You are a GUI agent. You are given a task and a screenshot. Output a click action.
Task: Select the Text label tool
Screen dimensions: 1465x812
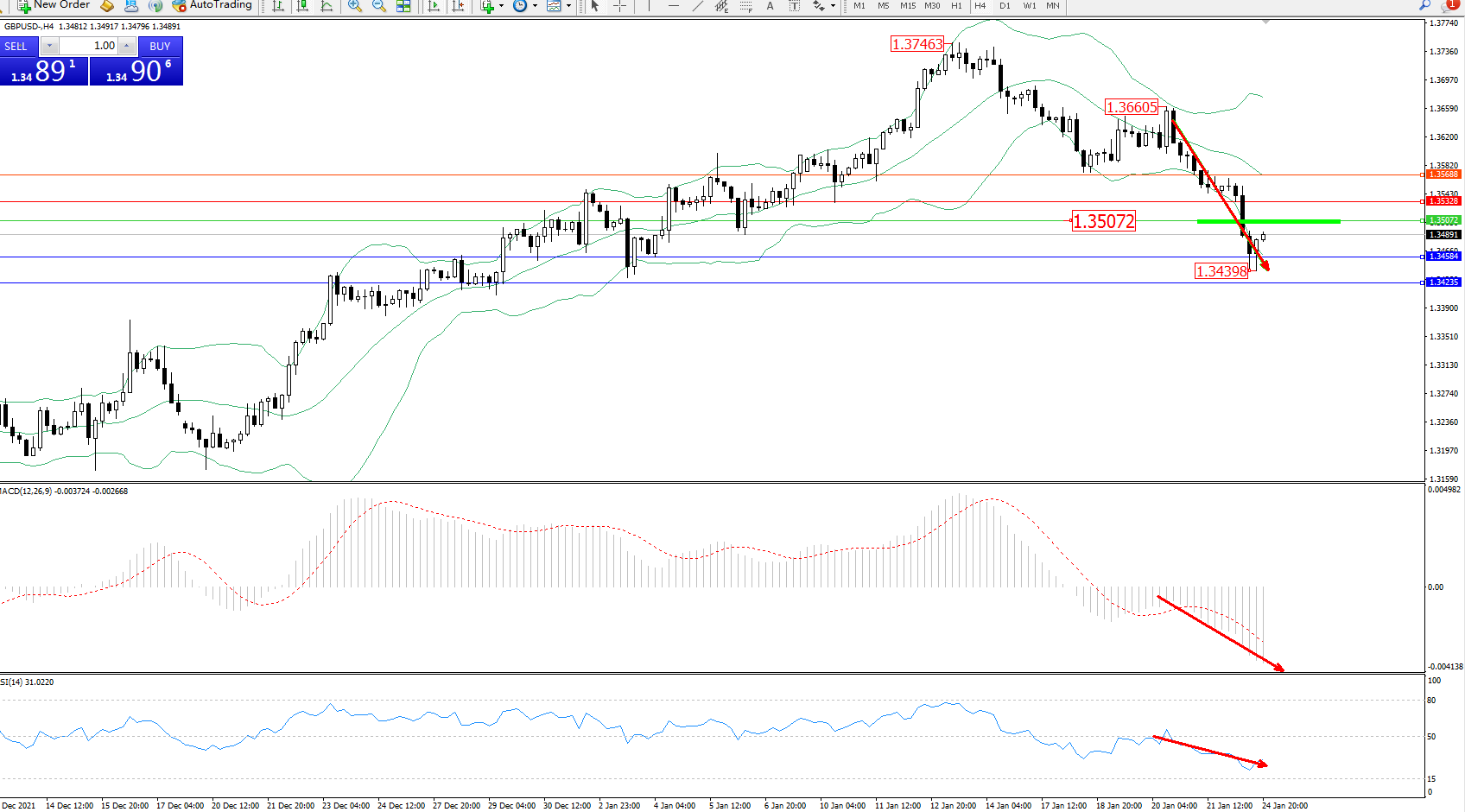coord(770,6)
